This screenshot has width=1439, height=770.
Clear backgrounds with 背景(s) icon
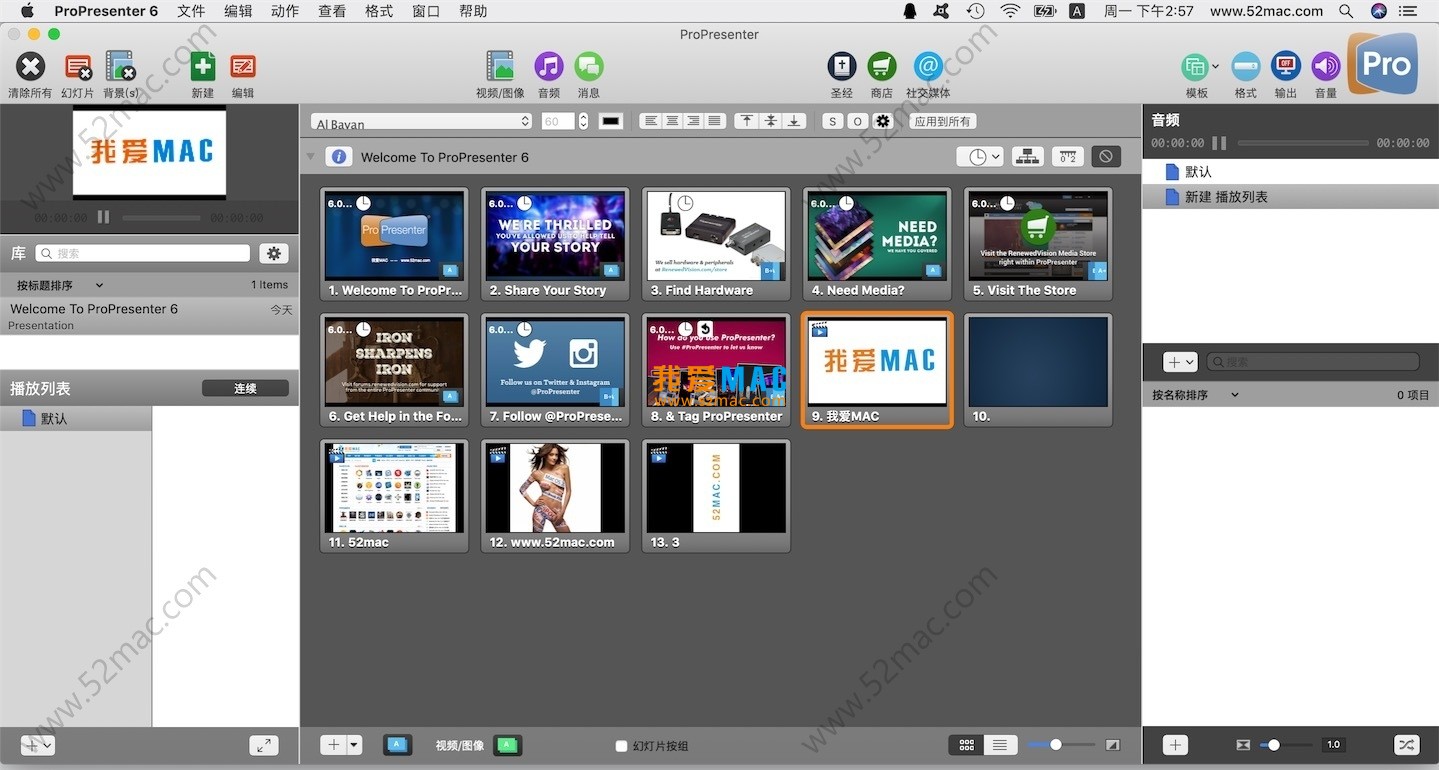point(121,67)
